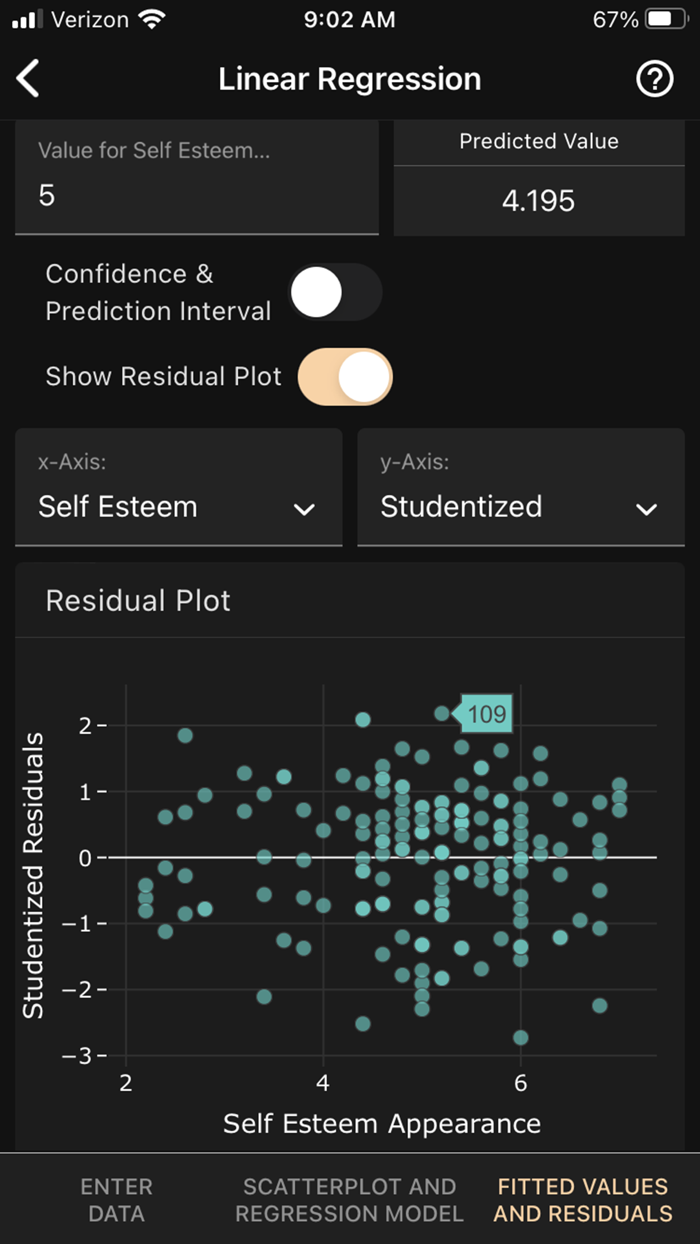Open the SCATTERPLOT AND REGRESSION MODEL tab
This screenshot has width=700, height=1244.
(349, 1200)
